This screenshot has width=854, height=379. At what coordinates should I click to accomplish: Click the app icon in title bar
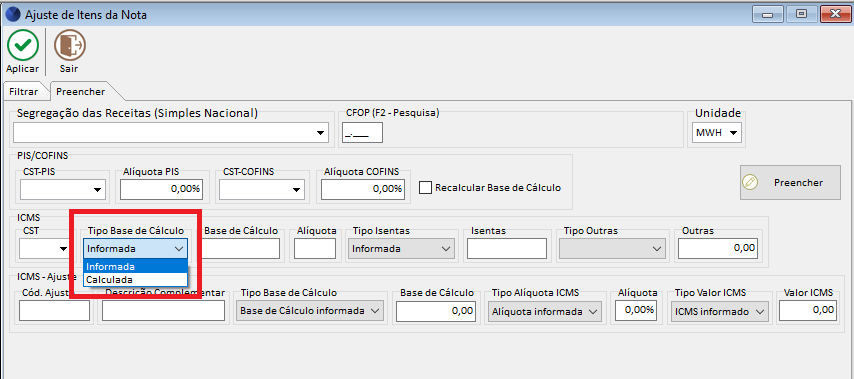tap(11, 14)
